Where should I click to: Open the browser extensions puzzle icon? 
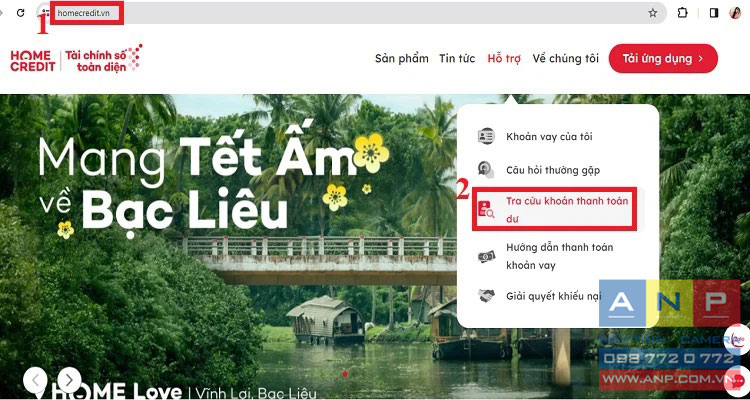point(683,13)
